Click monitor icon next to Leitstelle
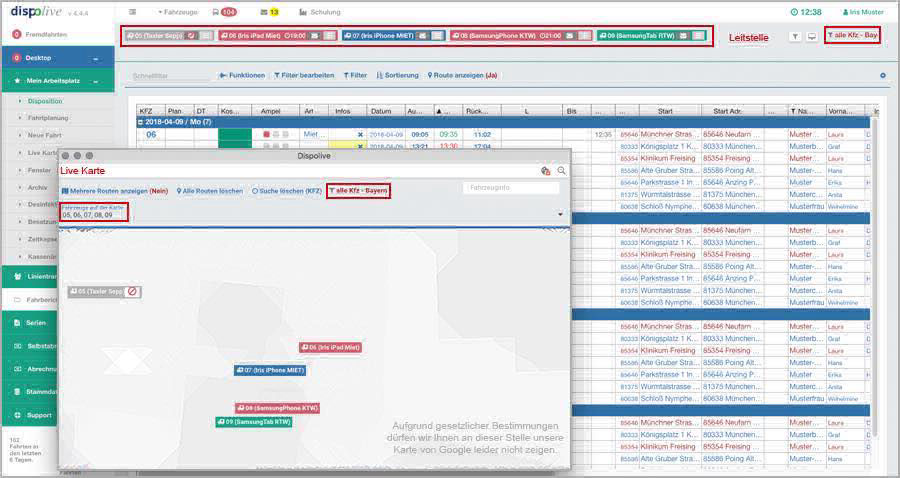 pyautogui.click(x=811, y=36)
